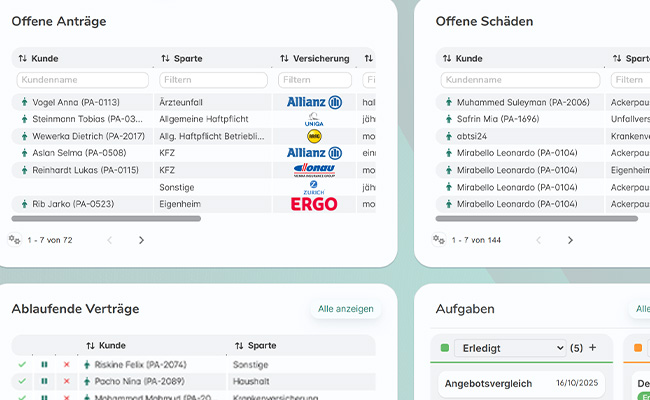Click Allianz logo in Vogel Anna row
650x400 pixels.
314,102
